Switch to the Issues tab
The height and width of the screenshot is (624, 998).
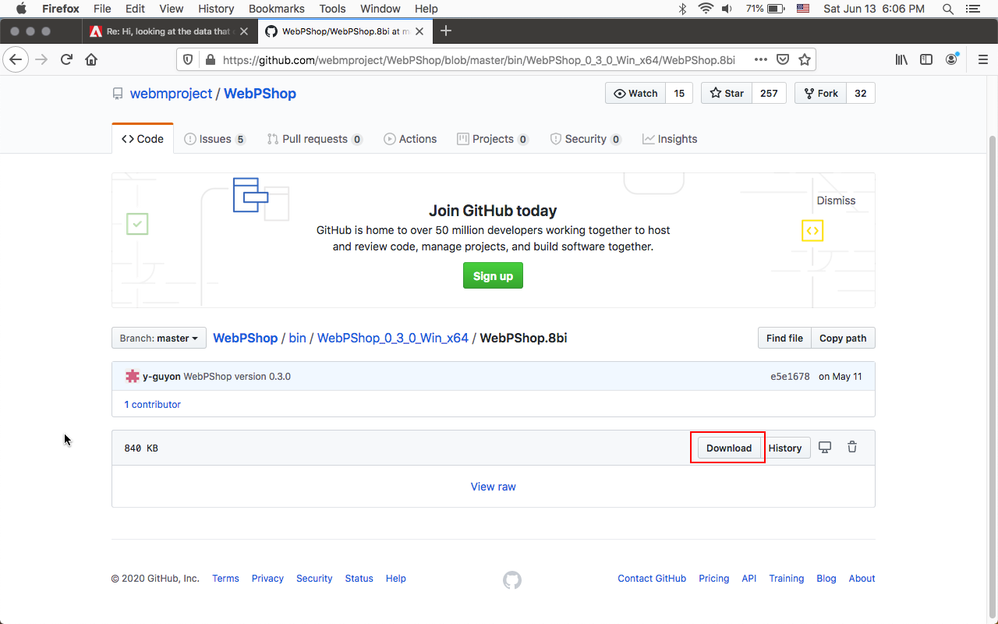pos(214,139)
